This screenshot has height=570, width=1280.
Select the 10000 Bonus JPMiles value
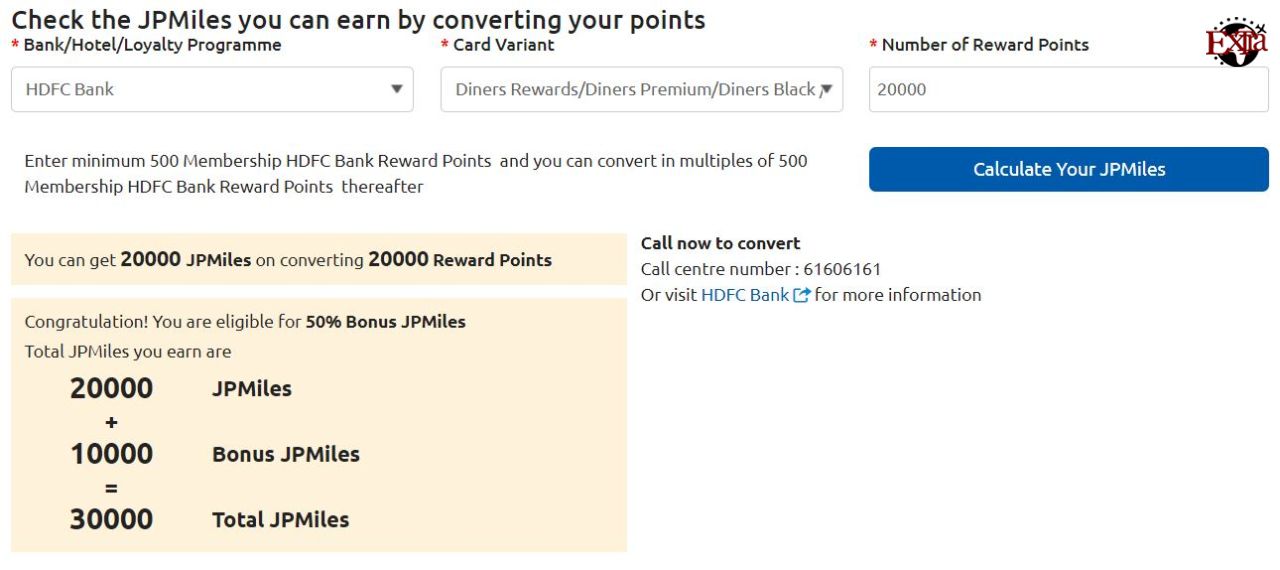111,454
